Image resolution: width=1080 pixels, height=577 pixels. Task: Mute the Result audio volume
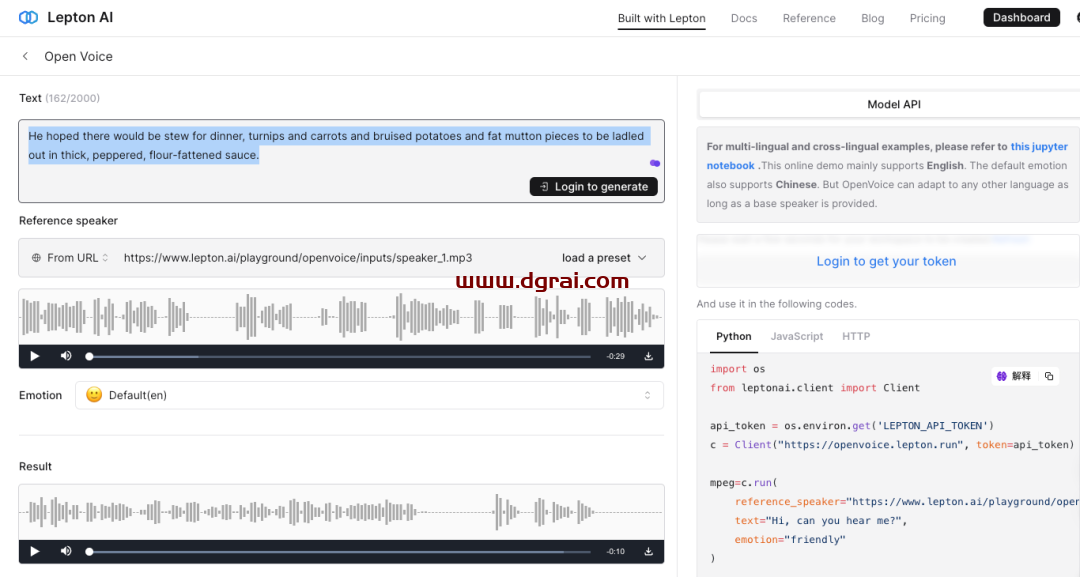(x=66, y=552)
